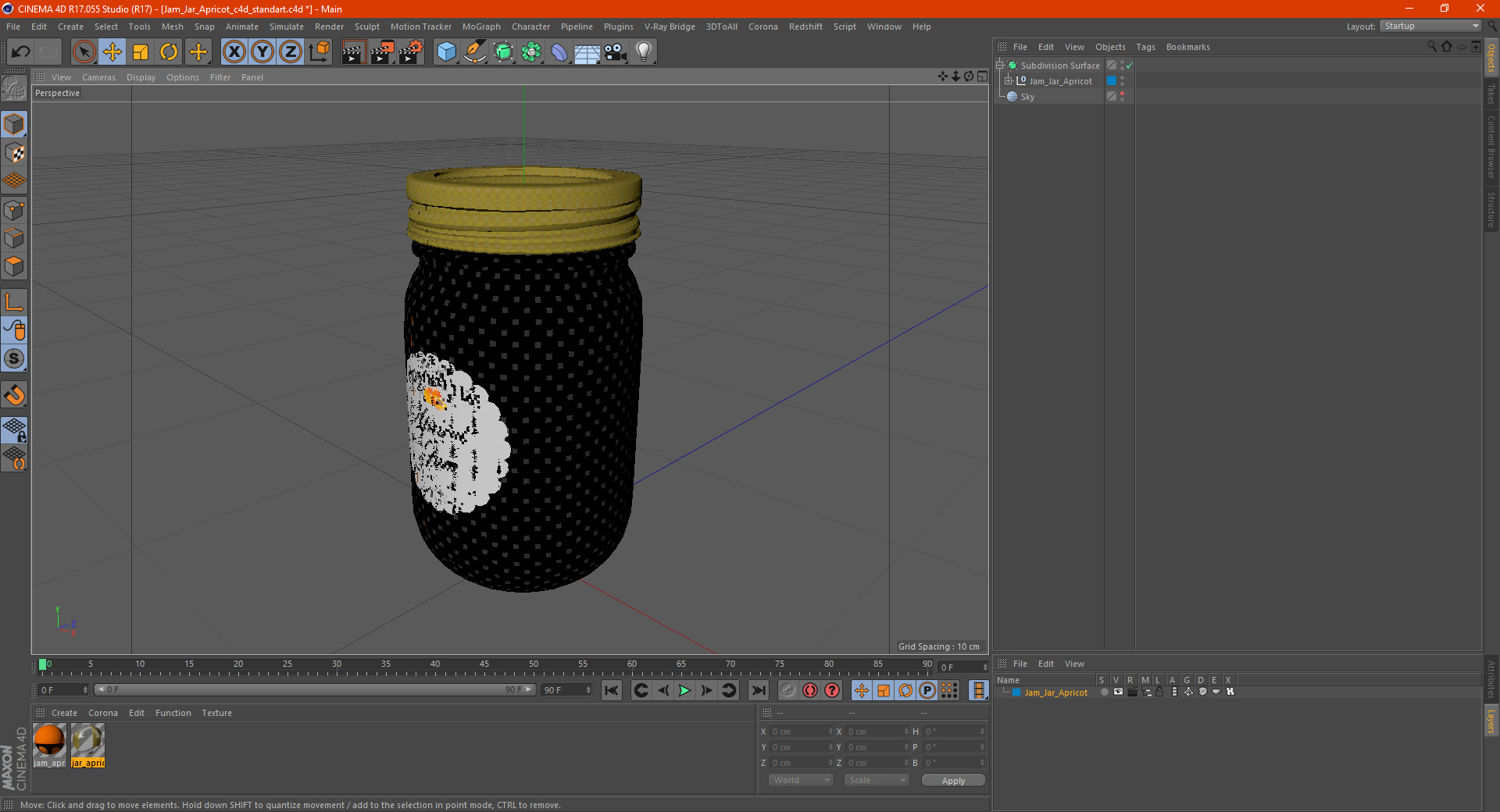Click the Enable Axis L-shaped icon
Viewport: 1500px width, 812px height.
[x=14, y=302]
